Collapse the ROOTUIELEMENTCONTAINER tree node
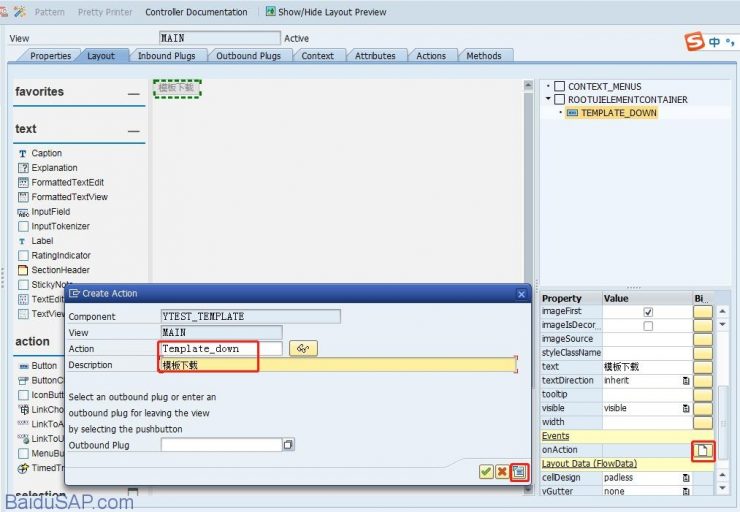This screenshot has width=740, height=512. click(x=548, y=100)
